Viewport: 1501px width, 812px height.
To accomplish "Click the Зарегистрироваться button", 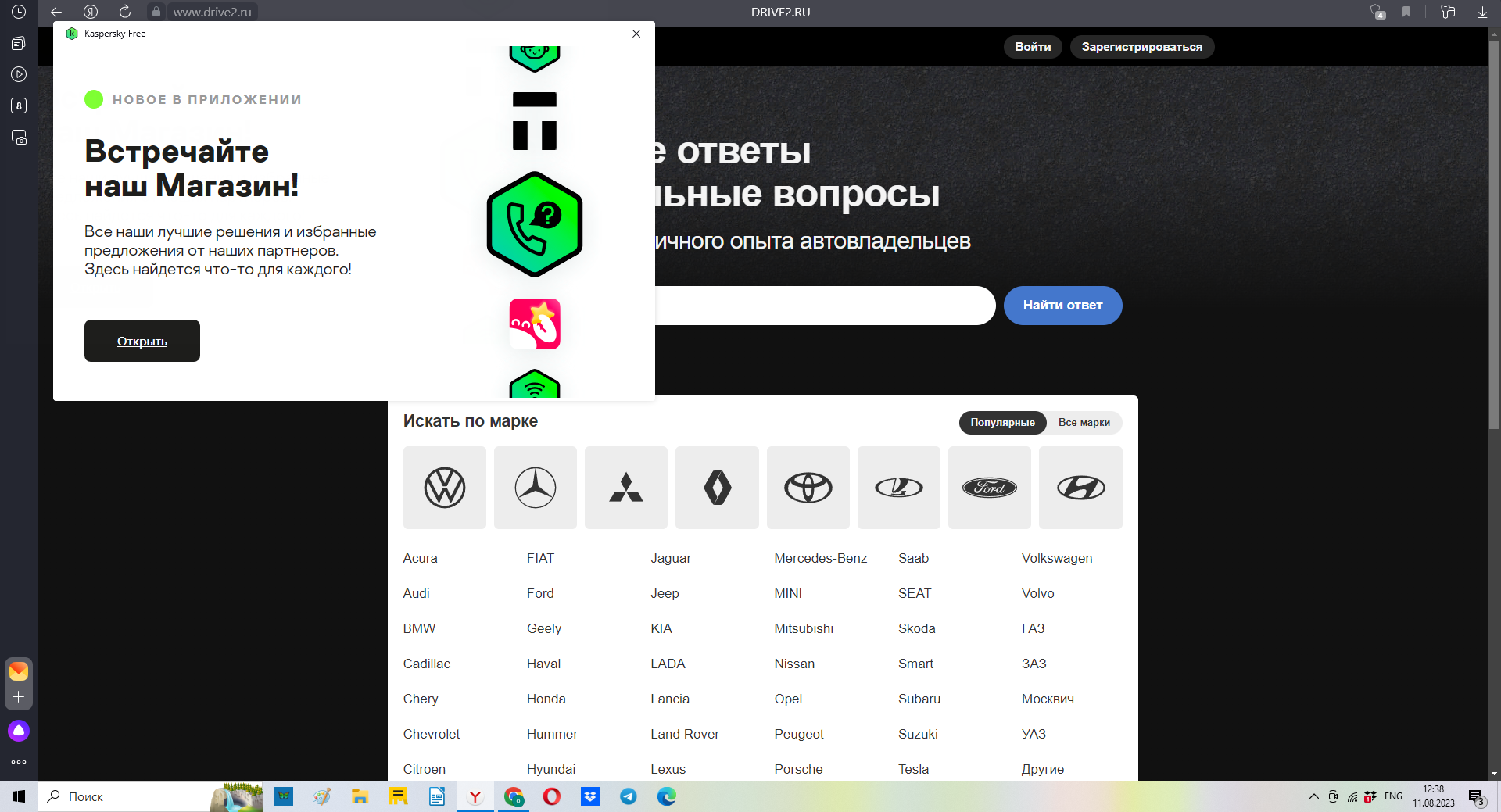I will pyautogui.click(x=1142, y=47).
